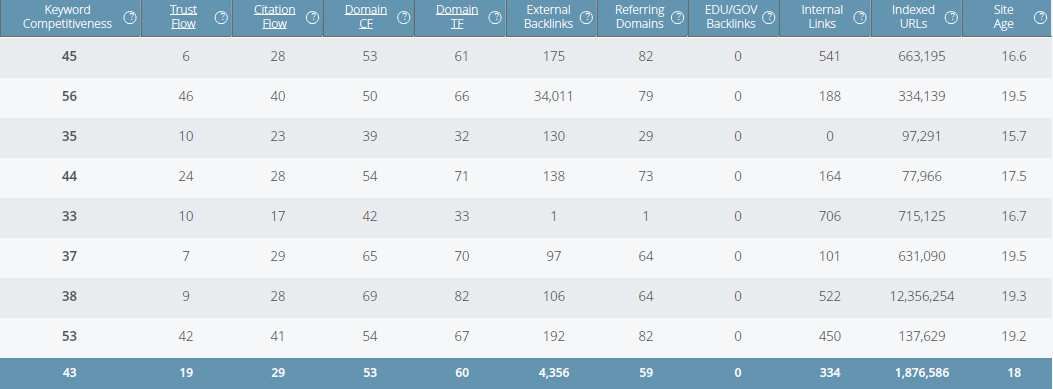
Task: Click indexed URLs value 631,090
Action: pos(921,256)
